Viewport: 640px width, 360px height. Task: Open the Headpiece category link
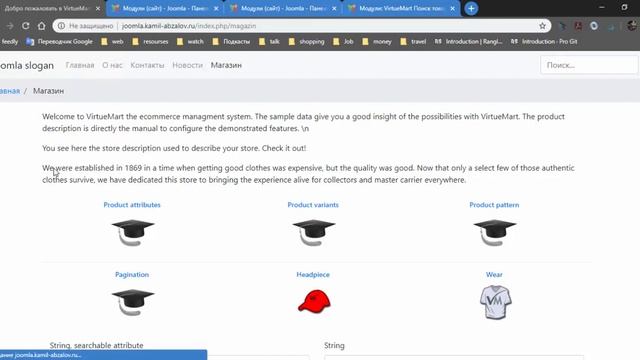[x=313, y=275]
